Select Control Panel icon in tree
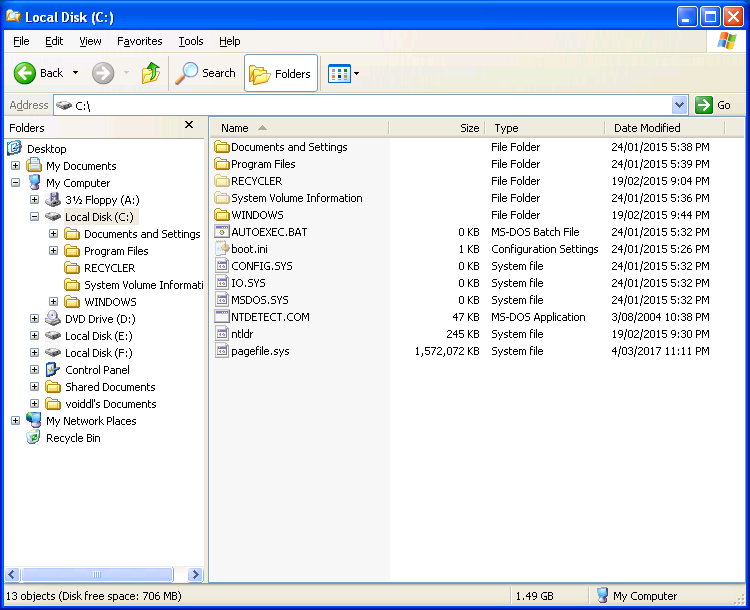Screen dimensions: 750x610 (53, 370)
